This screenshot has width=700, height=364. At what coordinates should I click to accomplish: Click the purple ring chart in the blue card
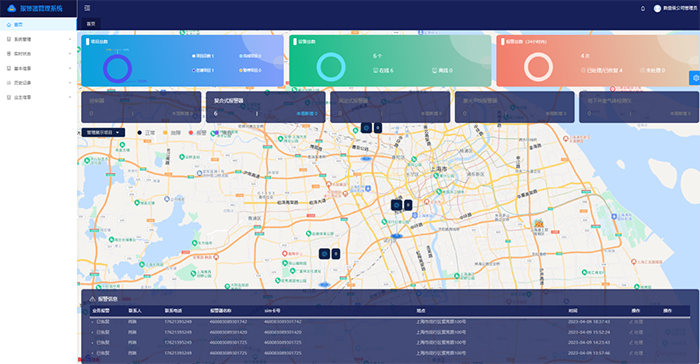tap(117, 69)
